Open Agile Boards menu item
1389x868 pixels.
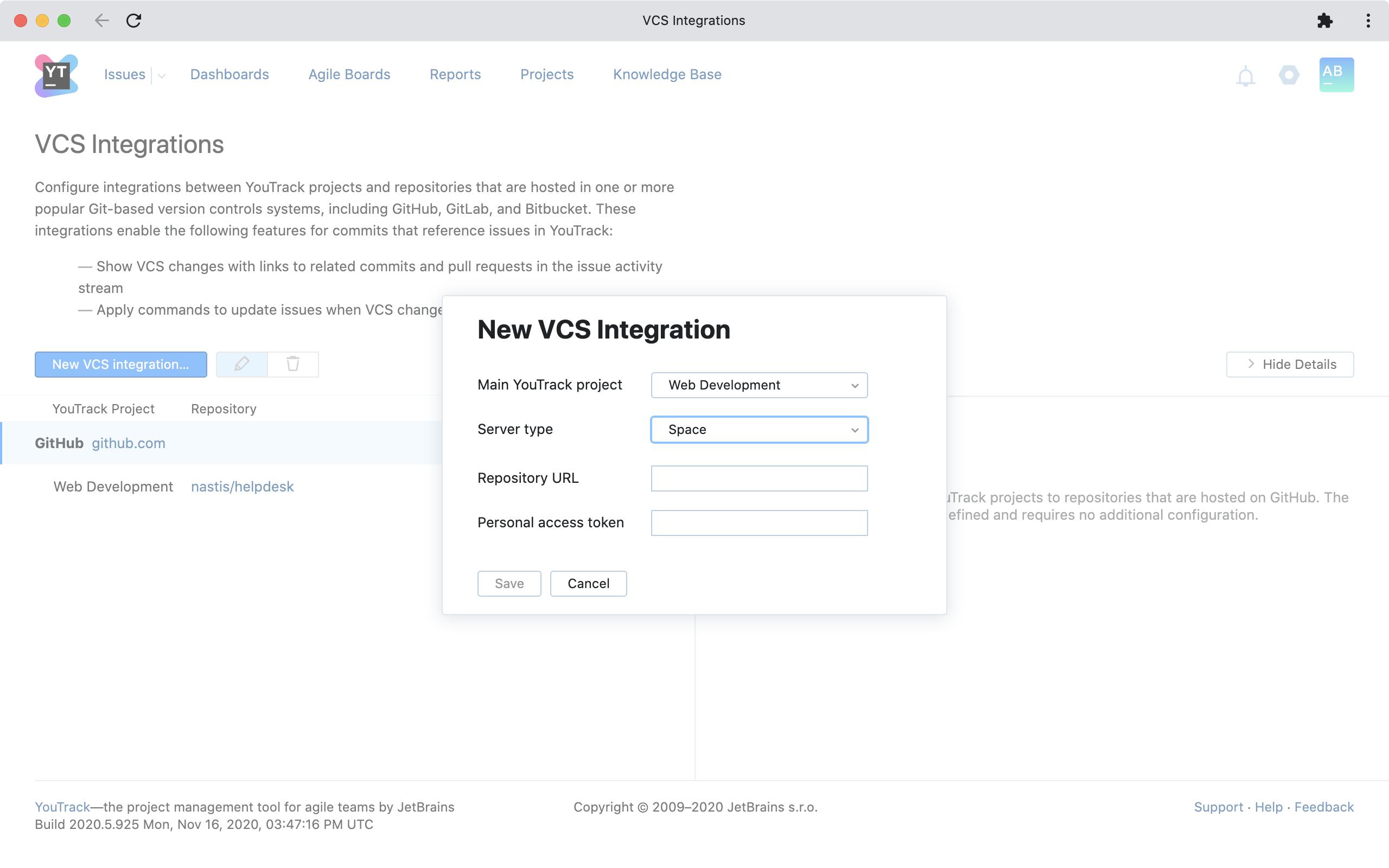pos(349,75)
